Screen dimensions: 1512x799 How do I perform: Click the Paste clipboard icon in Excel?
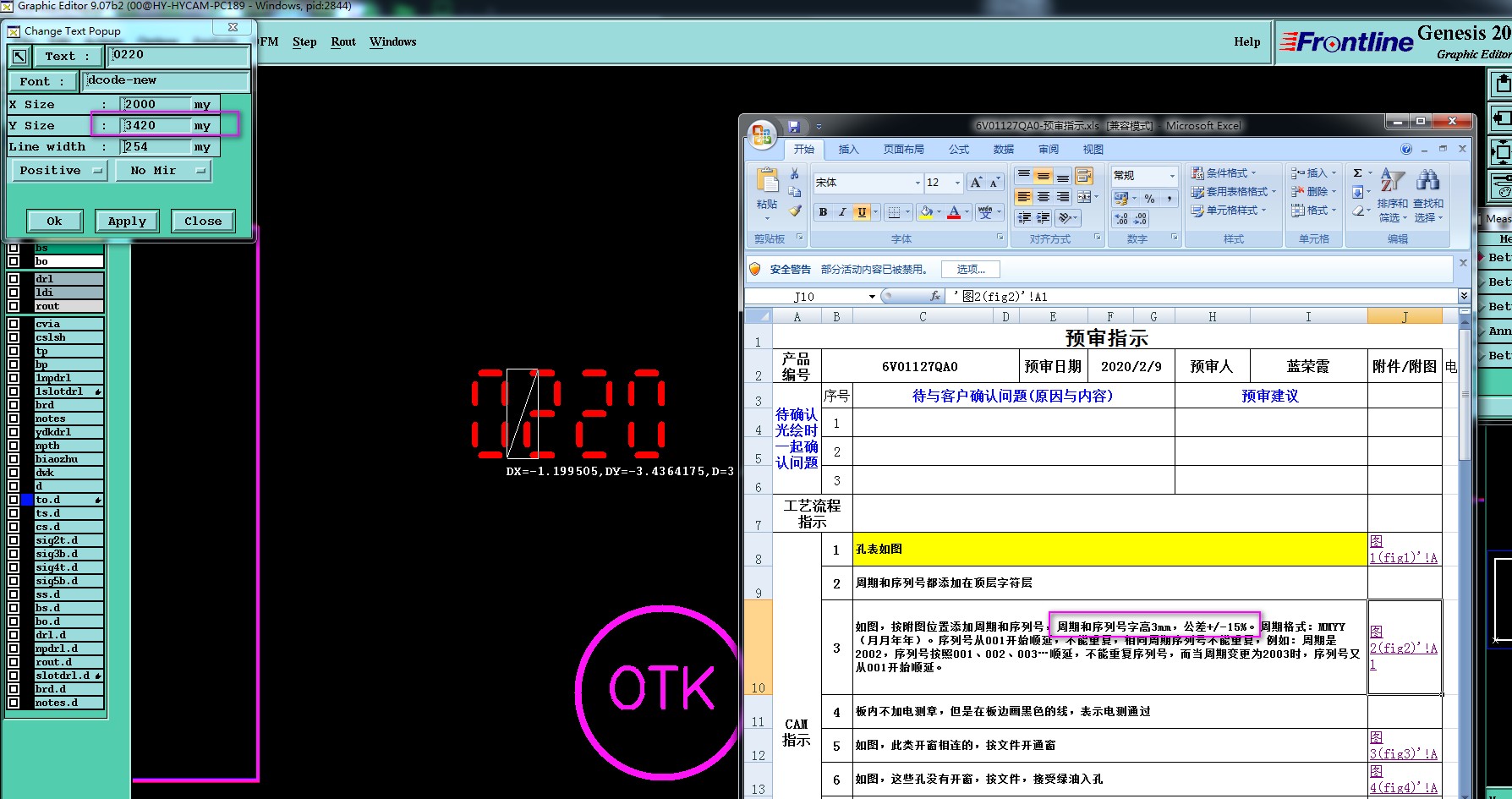click(x=768, y=181)
